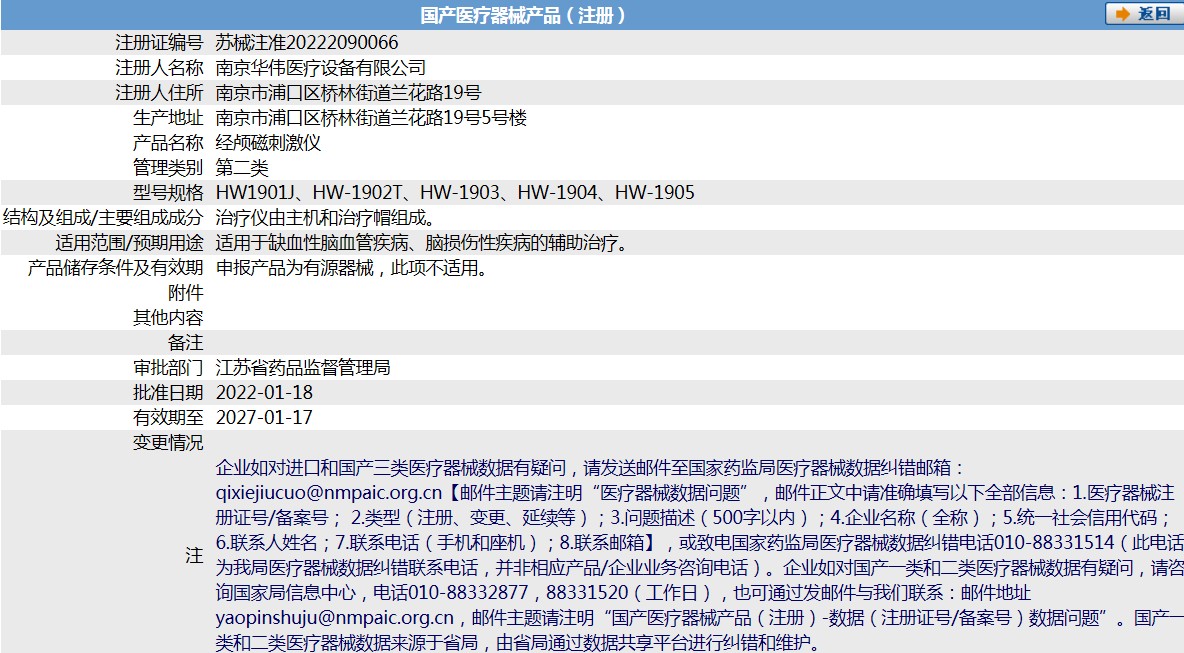Click the 返回 back button
This screenshot has height=653, width=1184.
(x=1143, y=14)
